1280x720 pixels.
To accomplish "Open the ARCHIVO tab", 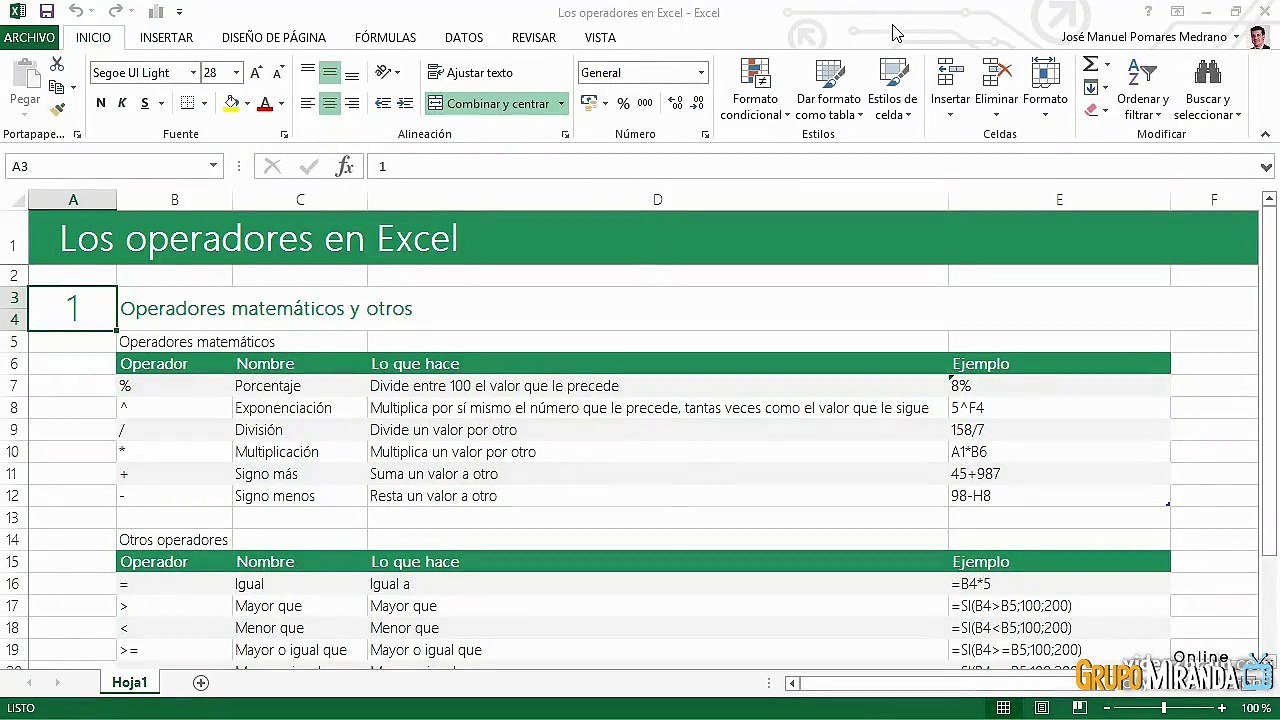I will coord(29,37).
